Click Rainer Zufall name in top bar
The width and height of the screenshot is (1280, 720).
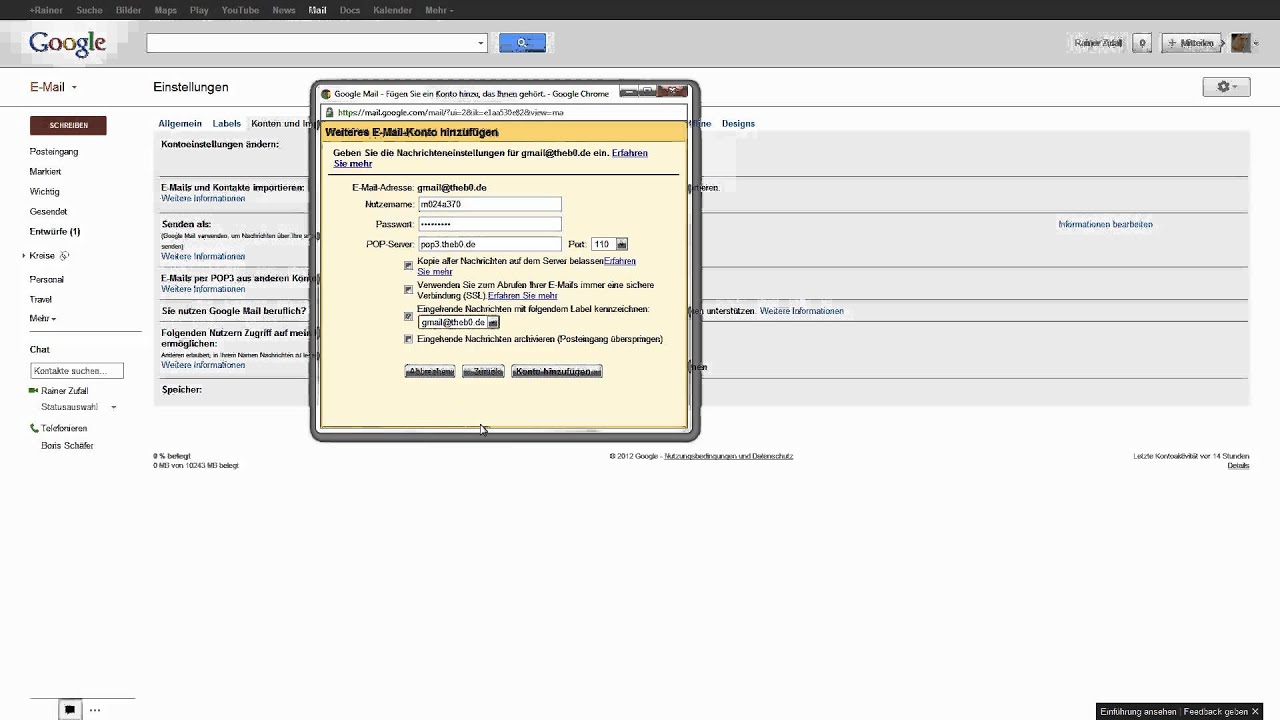click(1098, 43)
